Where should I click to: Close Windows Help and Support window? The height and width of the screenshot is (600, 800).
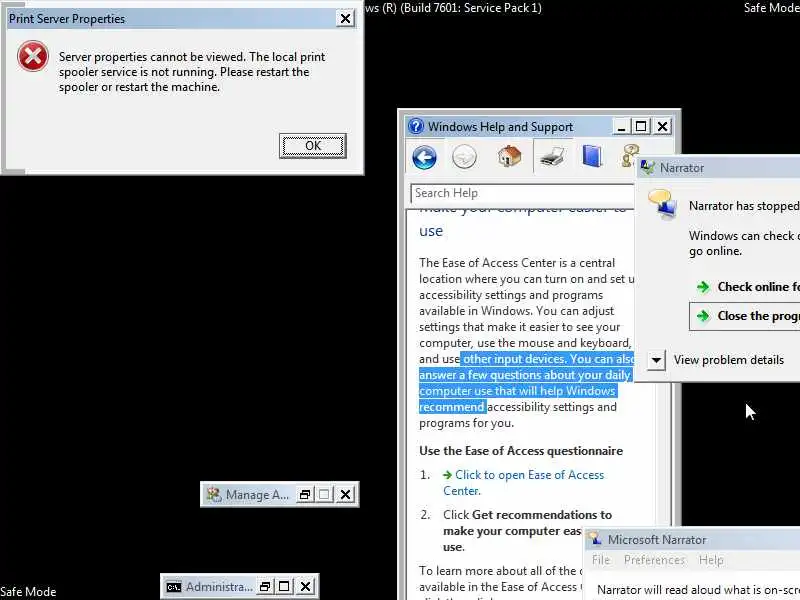tap(662, 127)
